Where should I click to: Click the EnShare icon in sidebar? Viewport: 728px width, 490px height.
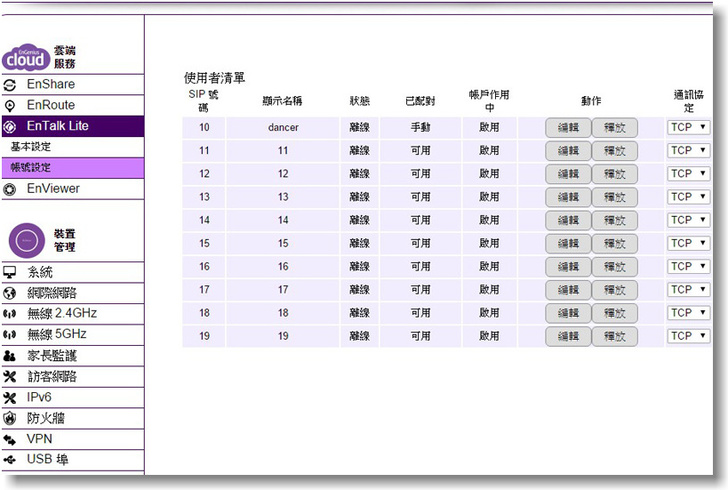[x=10, y=85]
